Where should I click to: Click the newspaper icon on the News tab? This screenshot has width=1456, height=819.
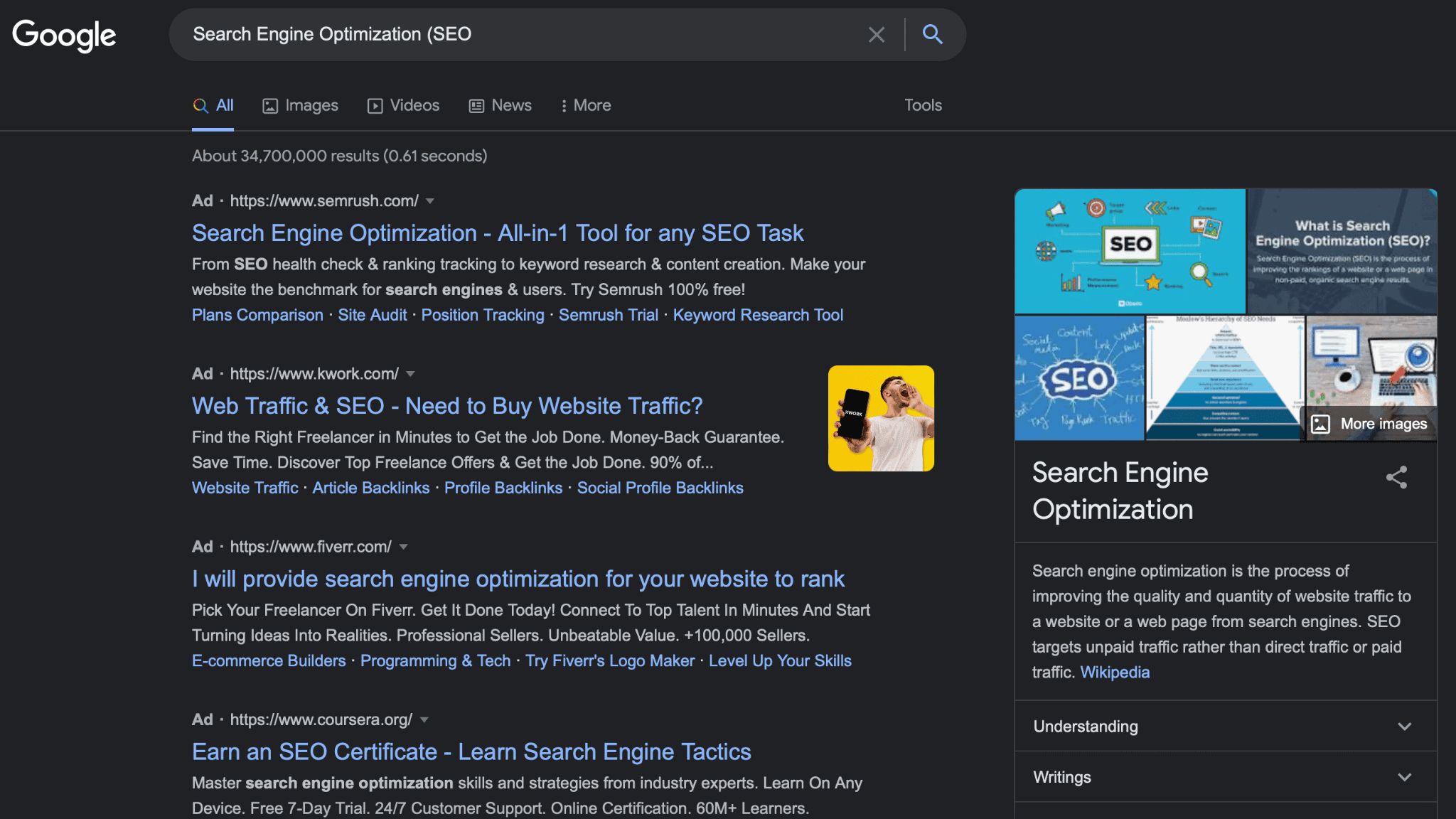(476, 105)
